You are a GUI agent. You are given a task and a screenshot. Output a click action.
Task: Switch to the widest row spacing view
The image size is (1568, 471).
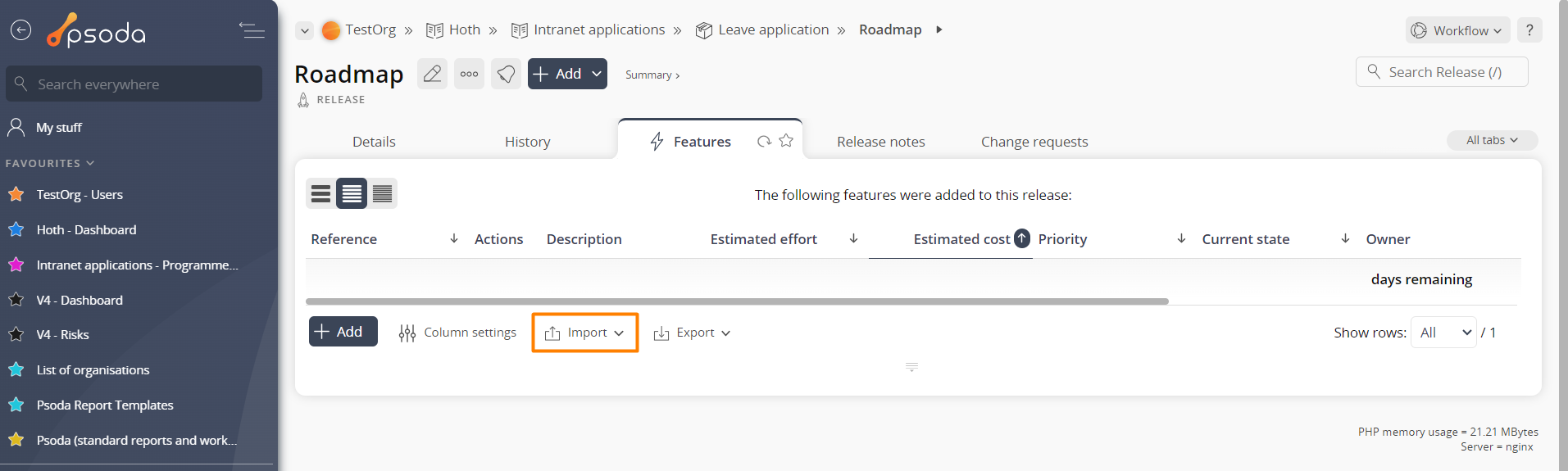click(x=320, y=193)
